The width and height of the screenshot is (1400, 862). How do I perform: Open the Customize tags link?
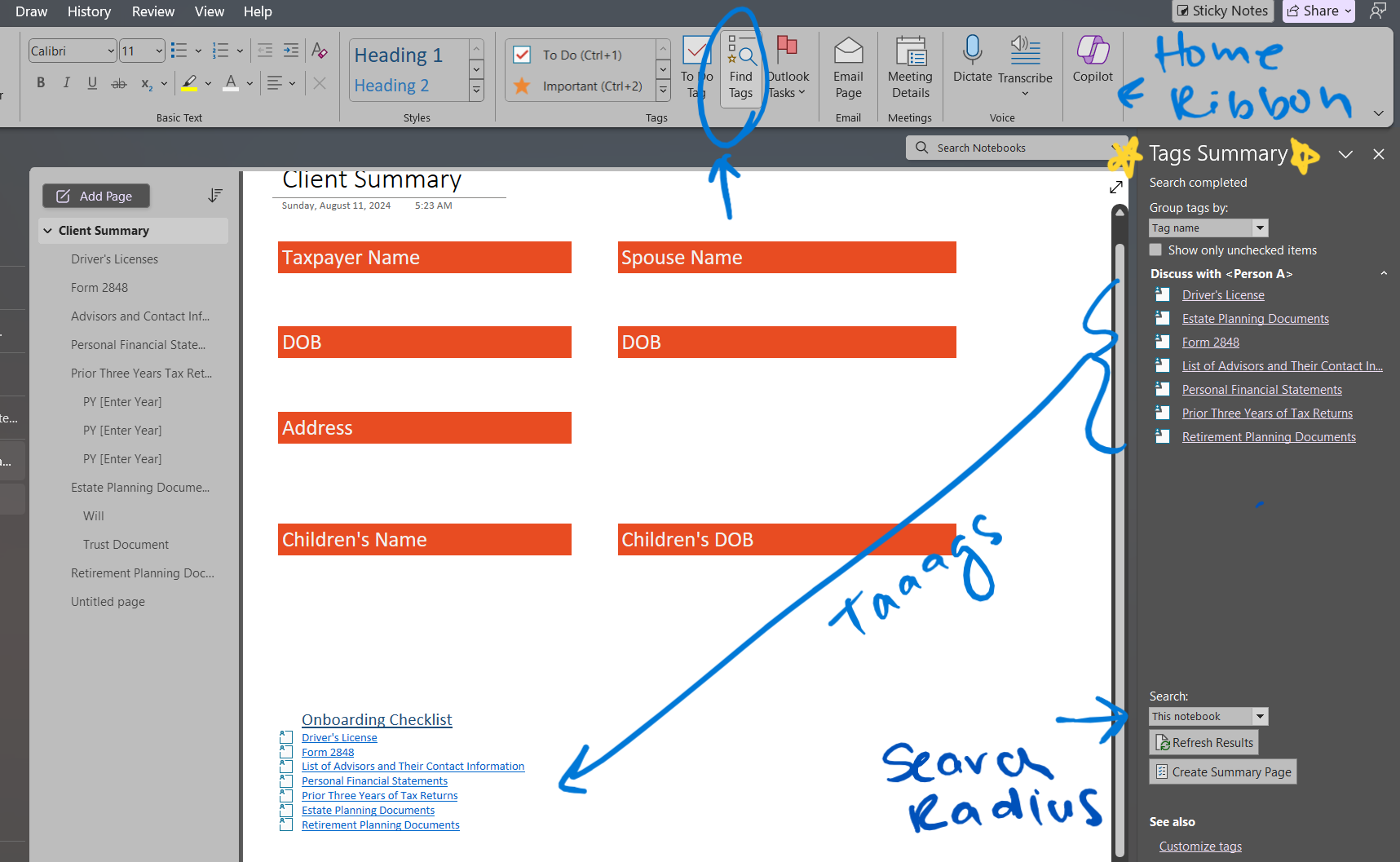[x=1200, y=846]
